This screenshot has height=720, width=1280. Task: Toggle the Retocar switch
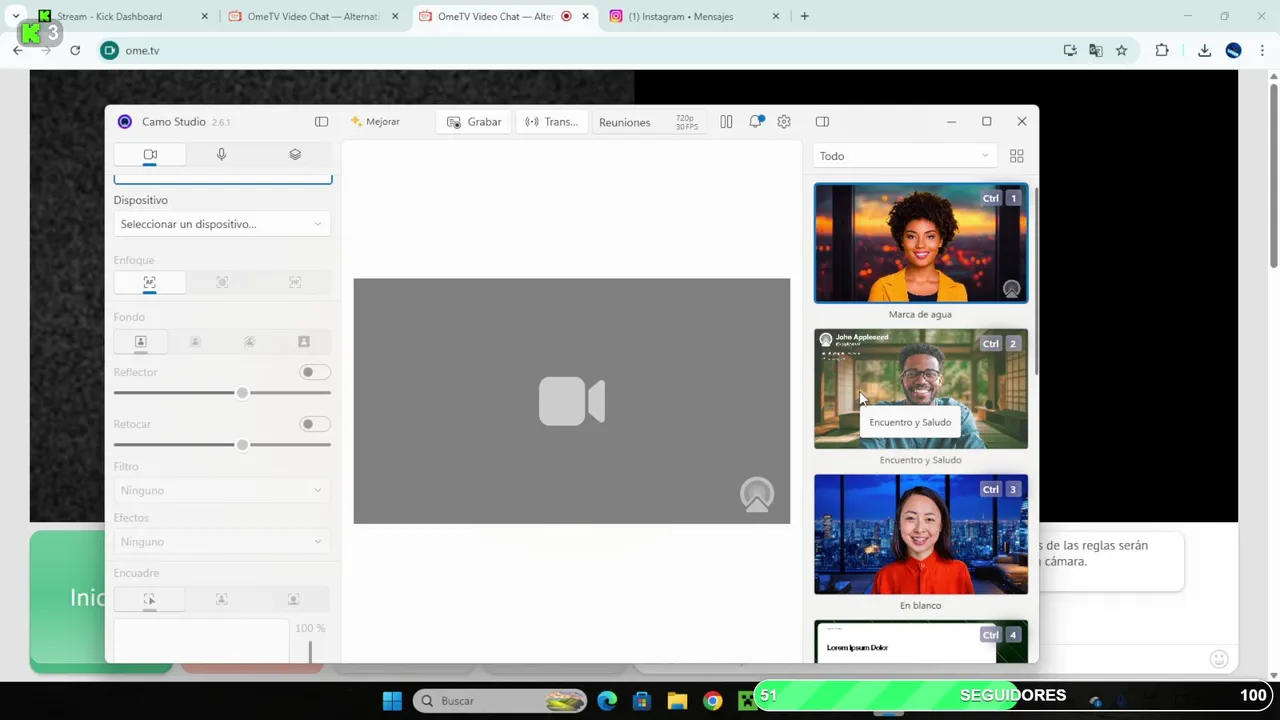(x=314, y=424)
